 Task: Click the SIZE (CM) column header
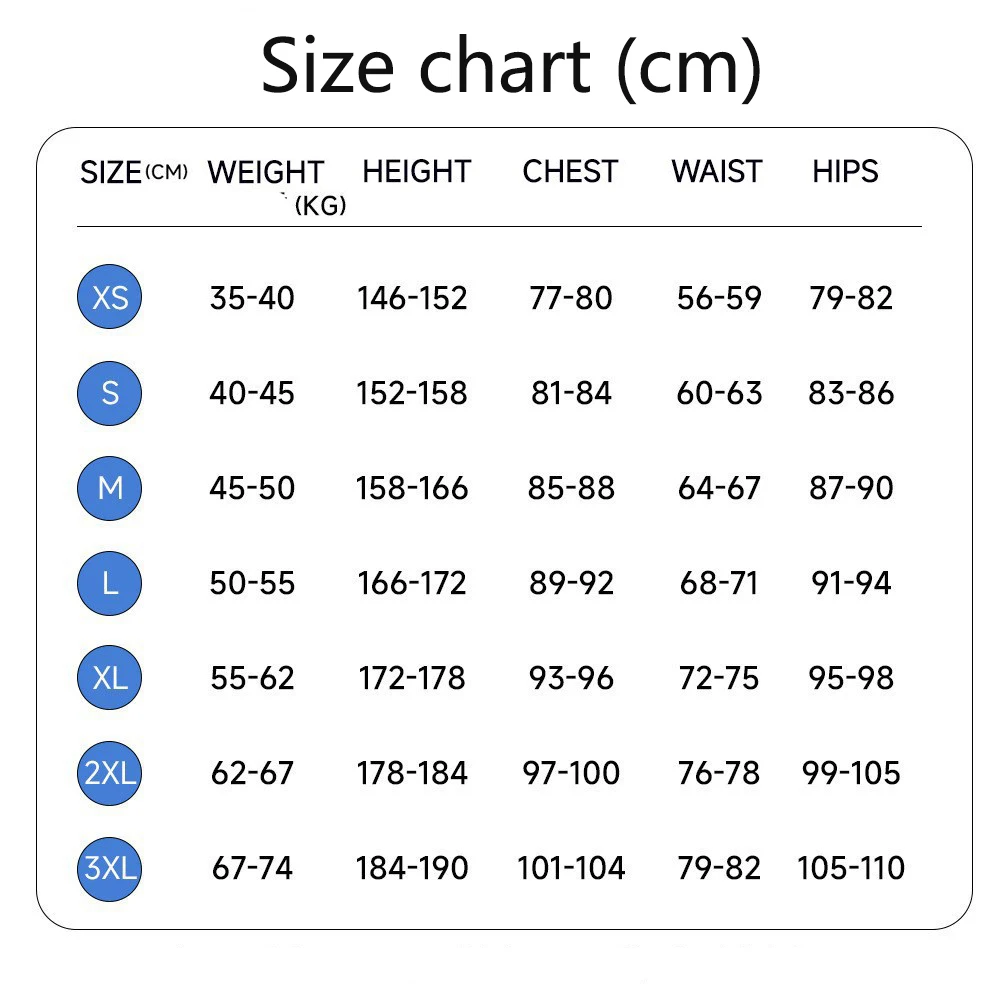(x=134, y=172)
